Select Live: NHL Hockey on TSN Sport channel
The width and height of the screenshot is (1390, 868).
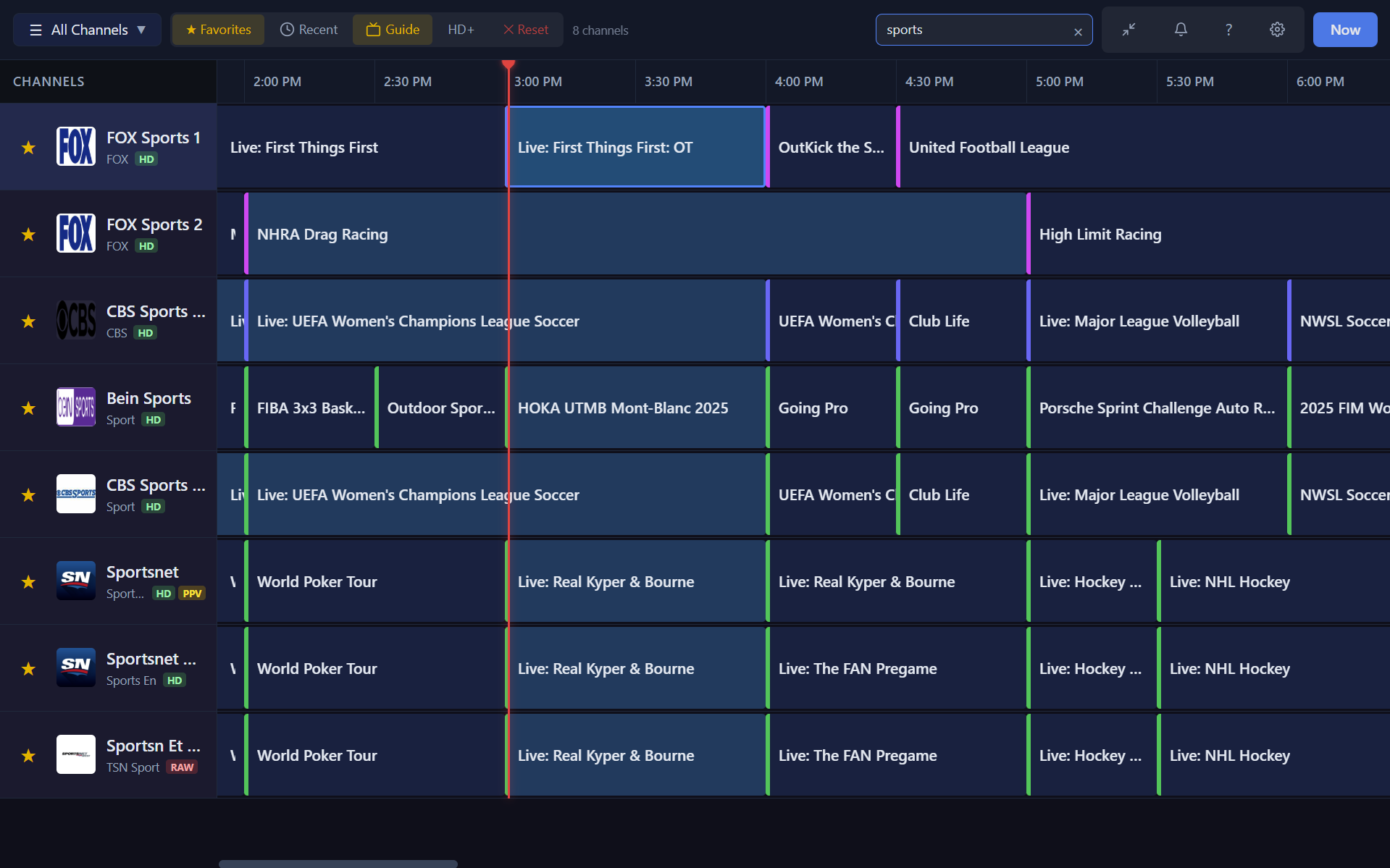click(1273, 755)
